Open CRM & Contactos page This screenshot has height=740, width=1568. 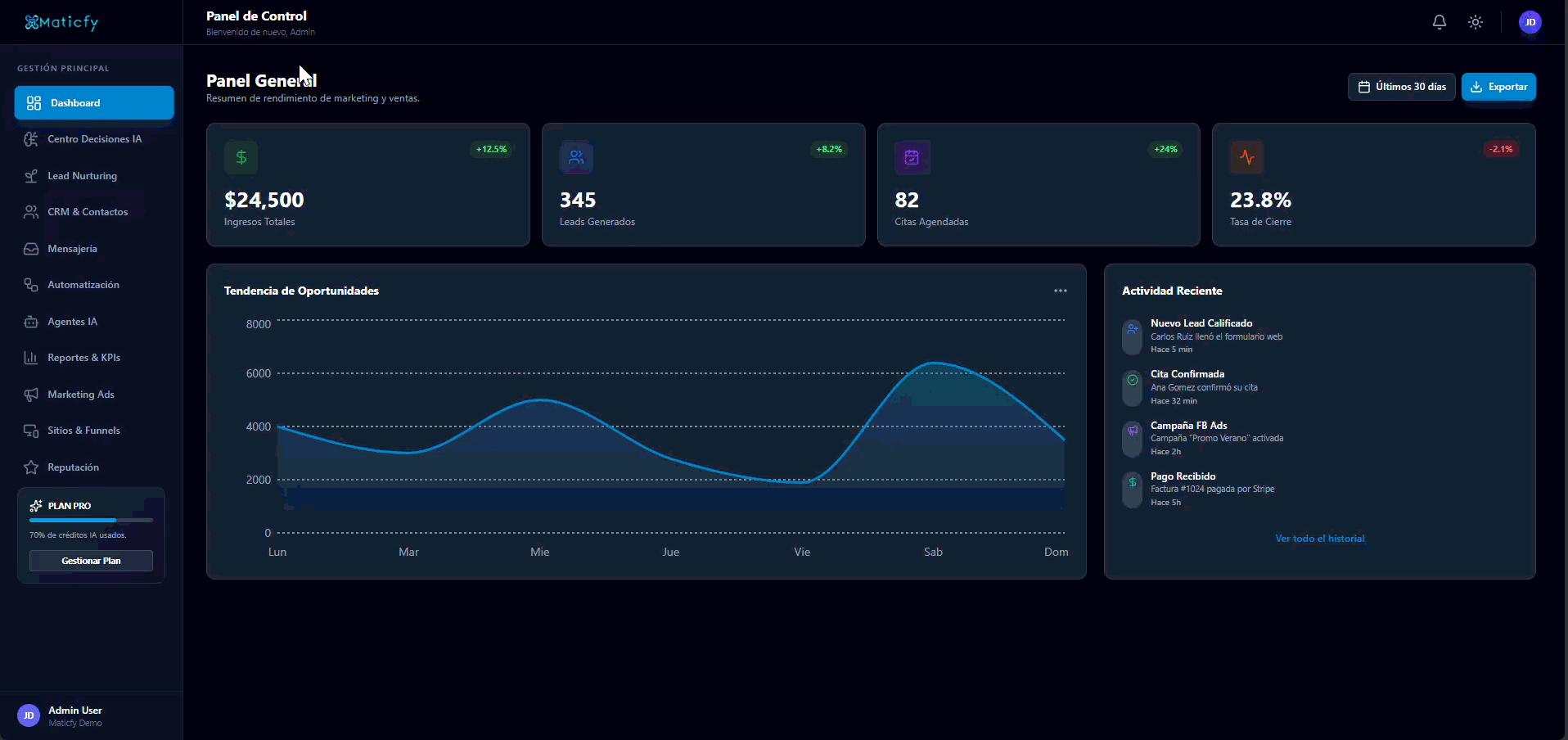pos(94,212)
